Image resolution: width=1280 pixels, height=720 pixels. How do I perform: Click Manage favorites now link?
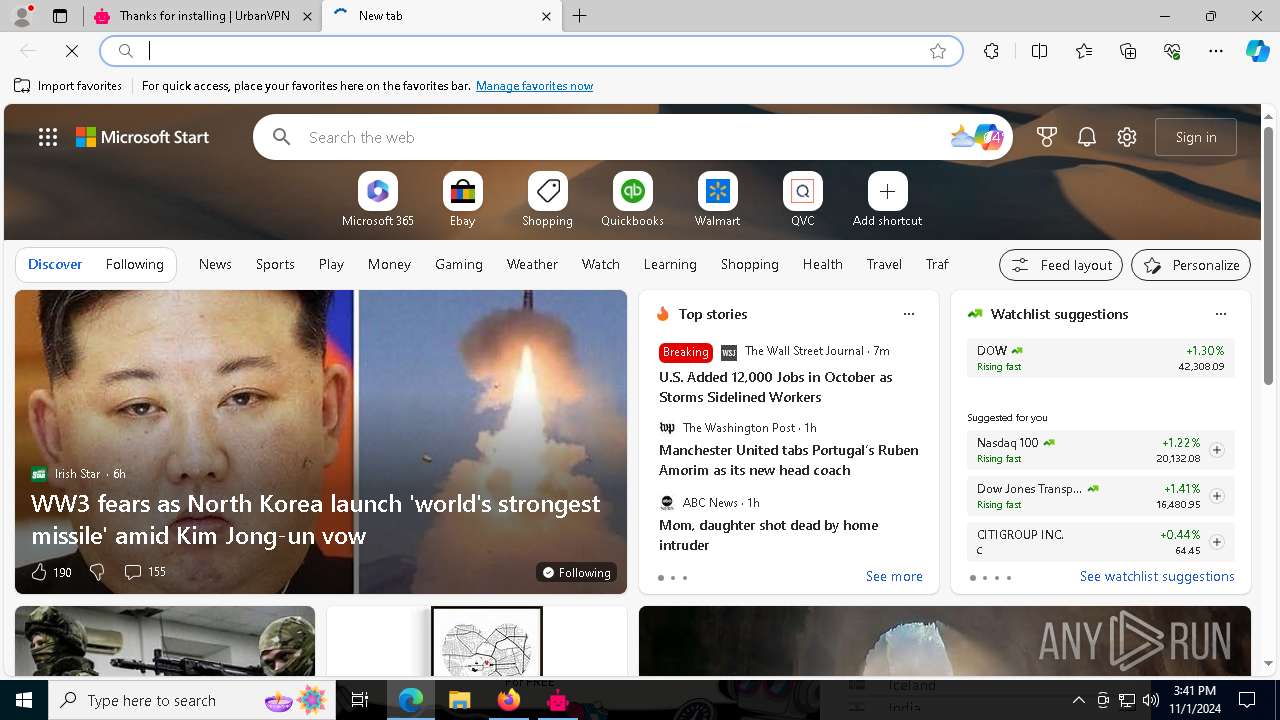534,86
